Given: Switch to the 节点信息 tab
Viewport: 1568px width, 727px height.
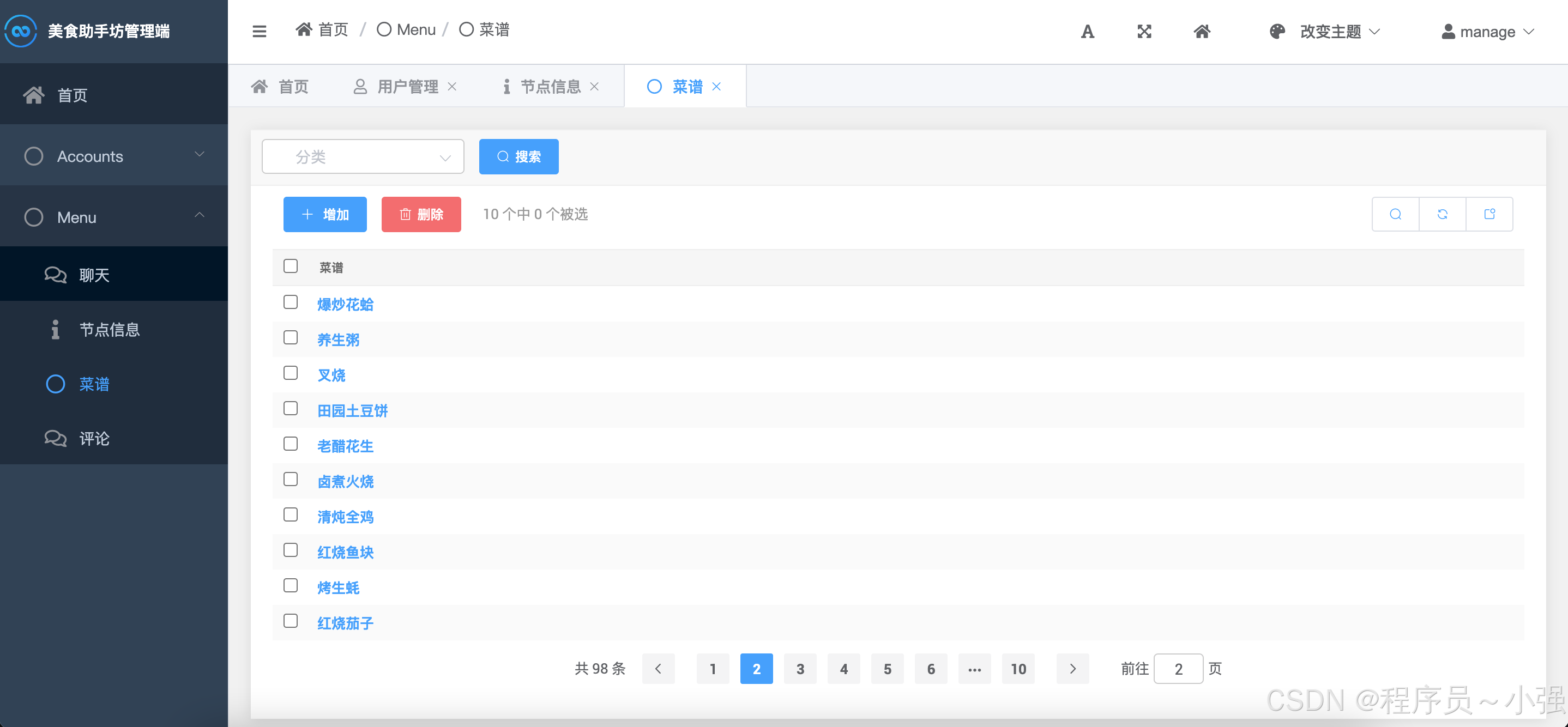Looking at the screenshot, I should [x=550, y=87].
